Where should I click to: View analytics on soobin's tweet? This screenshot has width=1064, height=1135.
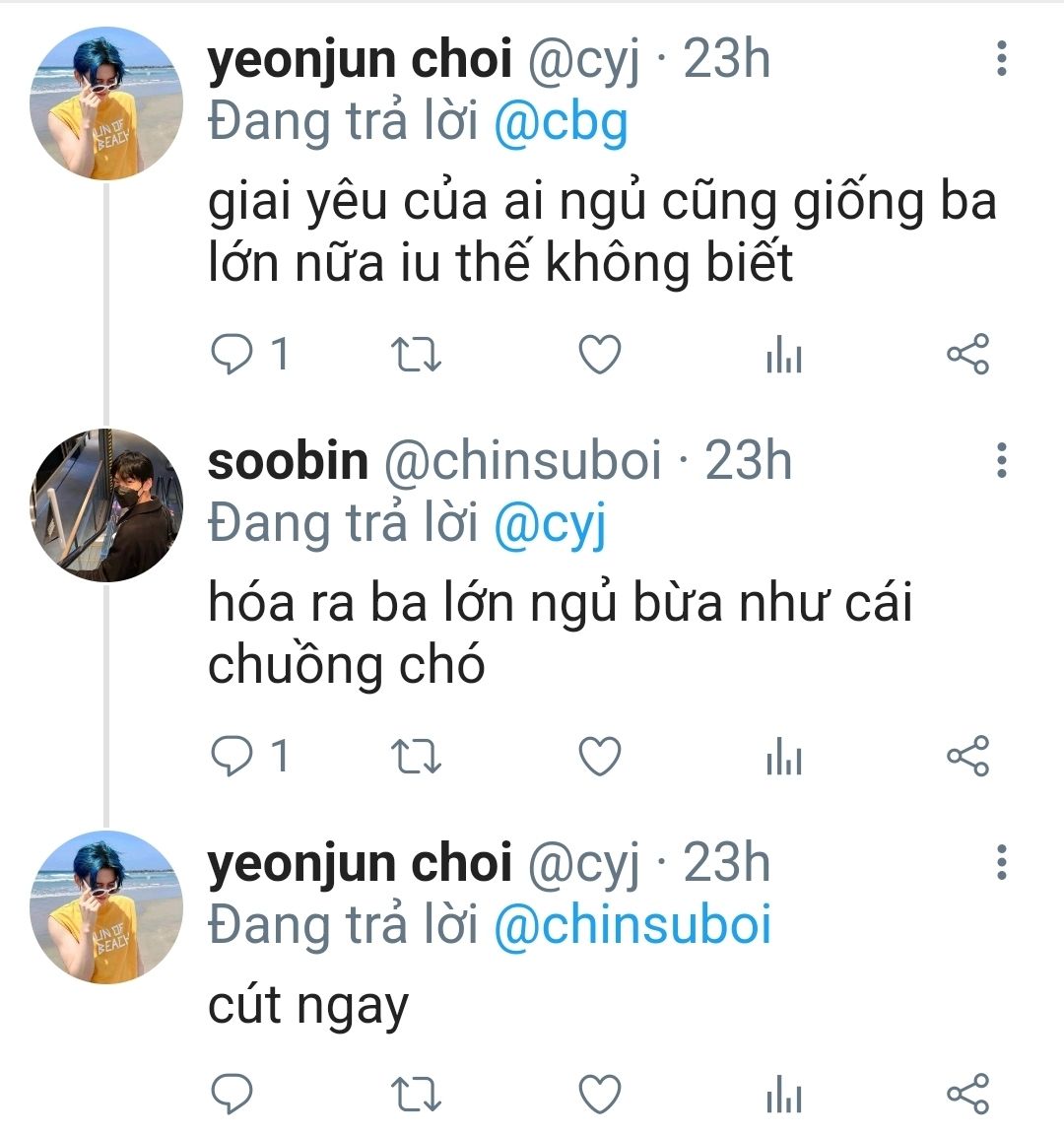click(784, 758)
